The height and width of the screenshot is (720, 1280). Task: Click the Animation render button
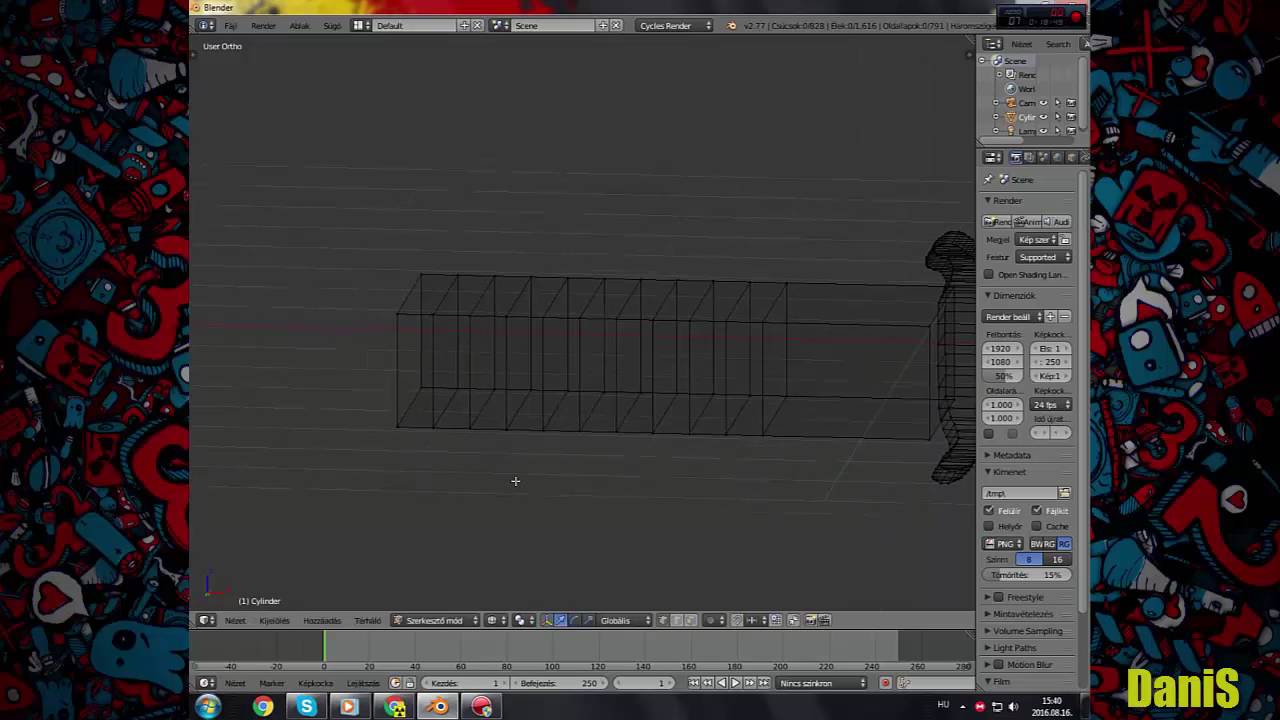[1028, 222]
